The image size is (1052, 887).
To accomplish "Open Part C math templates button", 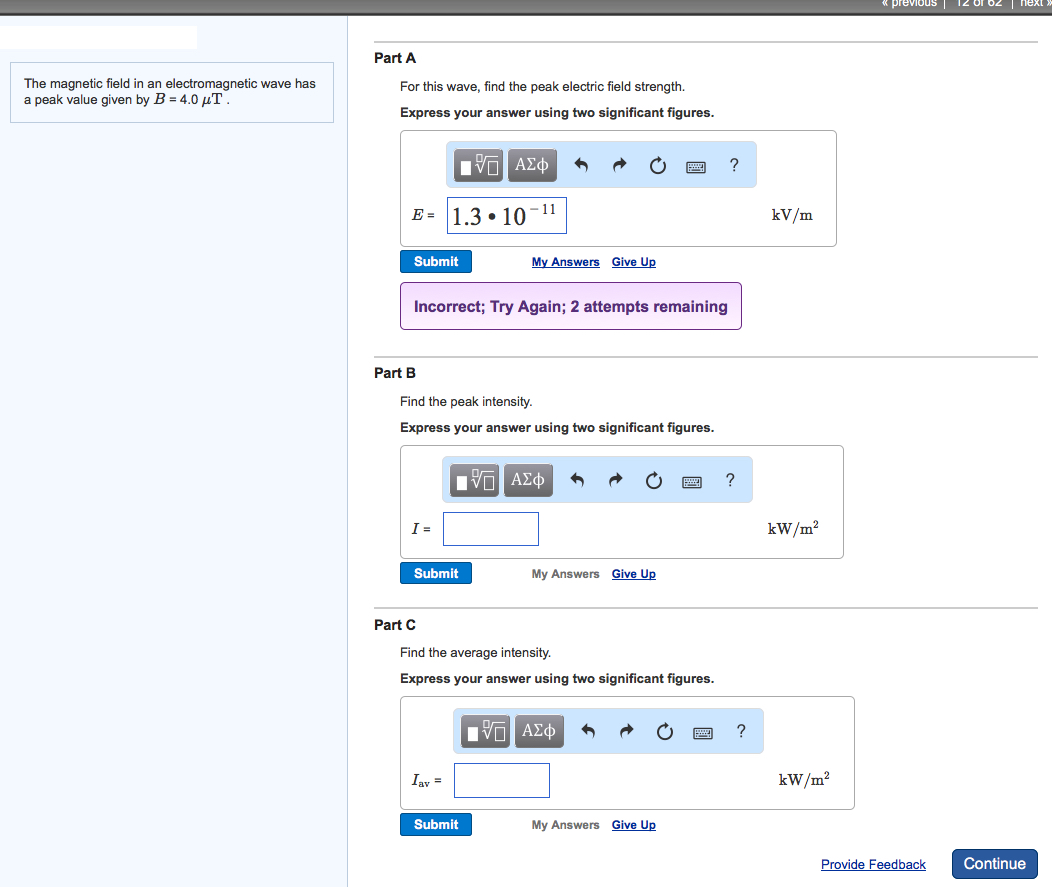I will click(485, 731).
